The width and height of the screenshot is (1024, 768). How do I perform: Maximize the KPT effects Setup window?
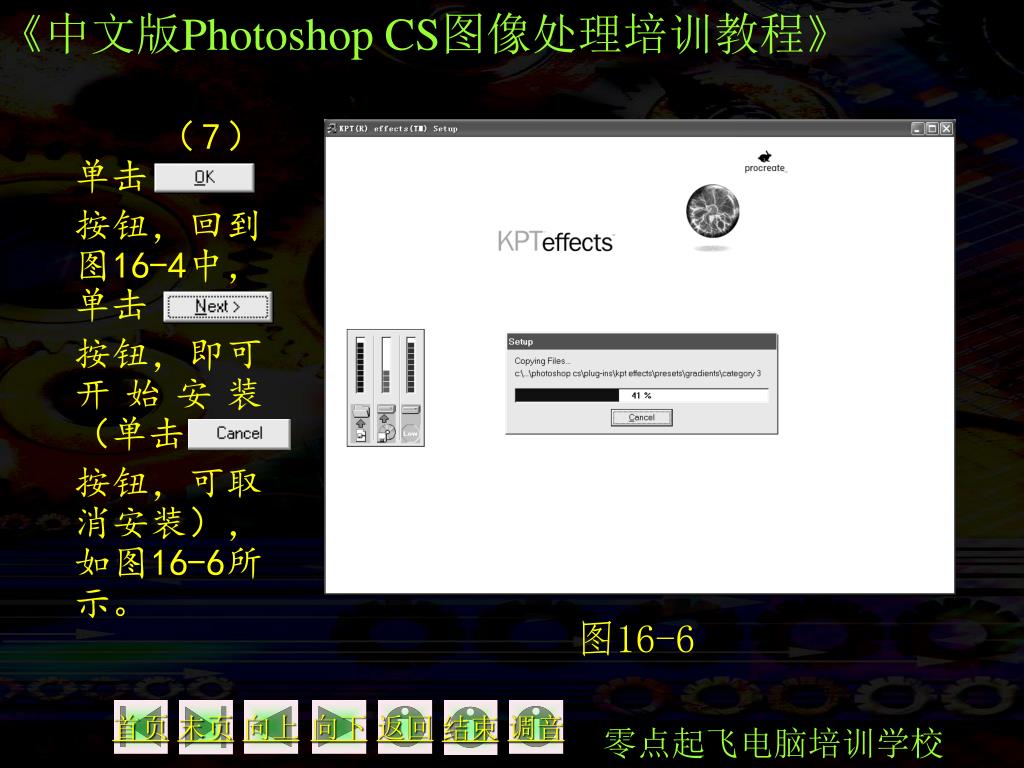[932, 129]
